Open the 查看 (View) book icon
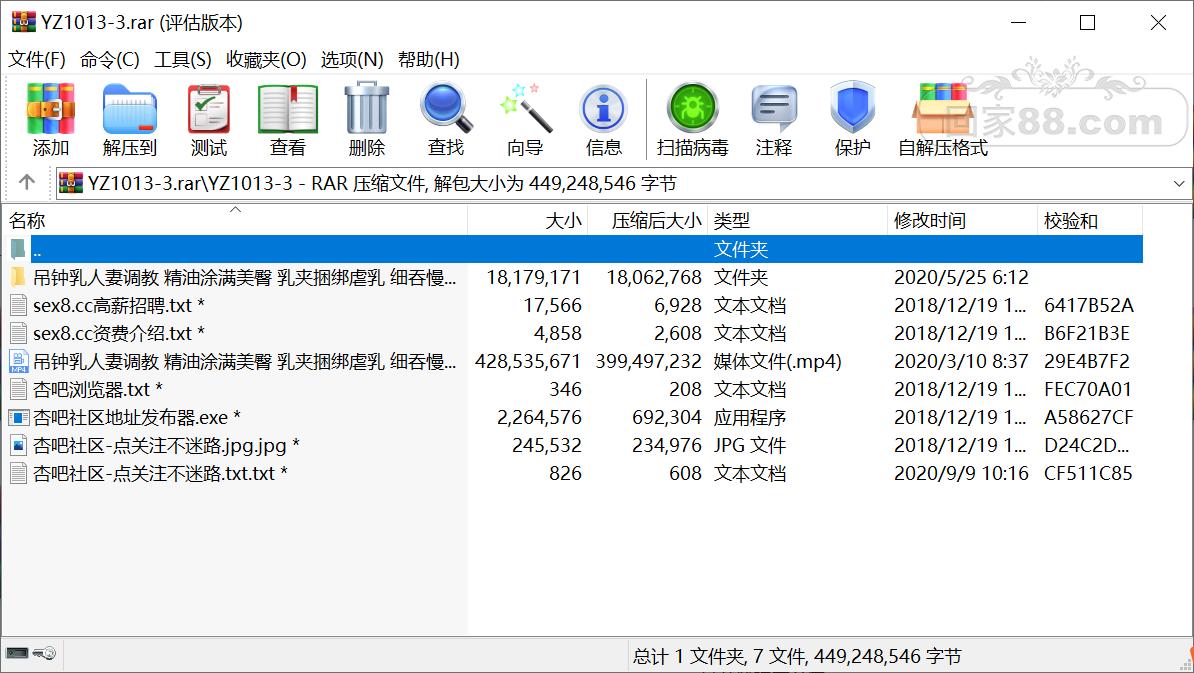This screenshot has width=1194, height=673. click(288, 120)
